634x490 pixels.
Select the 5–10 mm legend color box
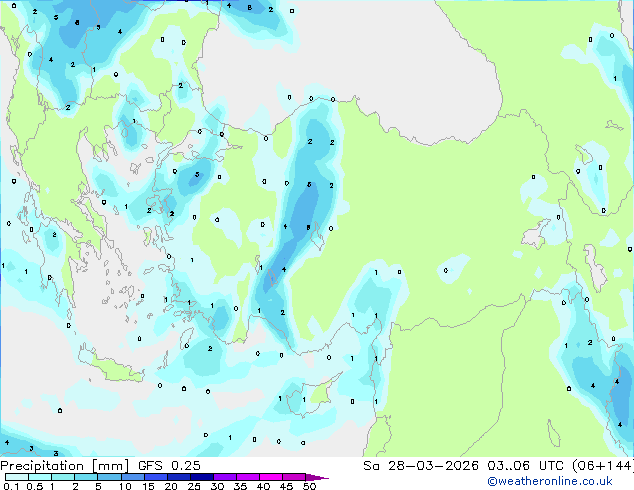109,477
